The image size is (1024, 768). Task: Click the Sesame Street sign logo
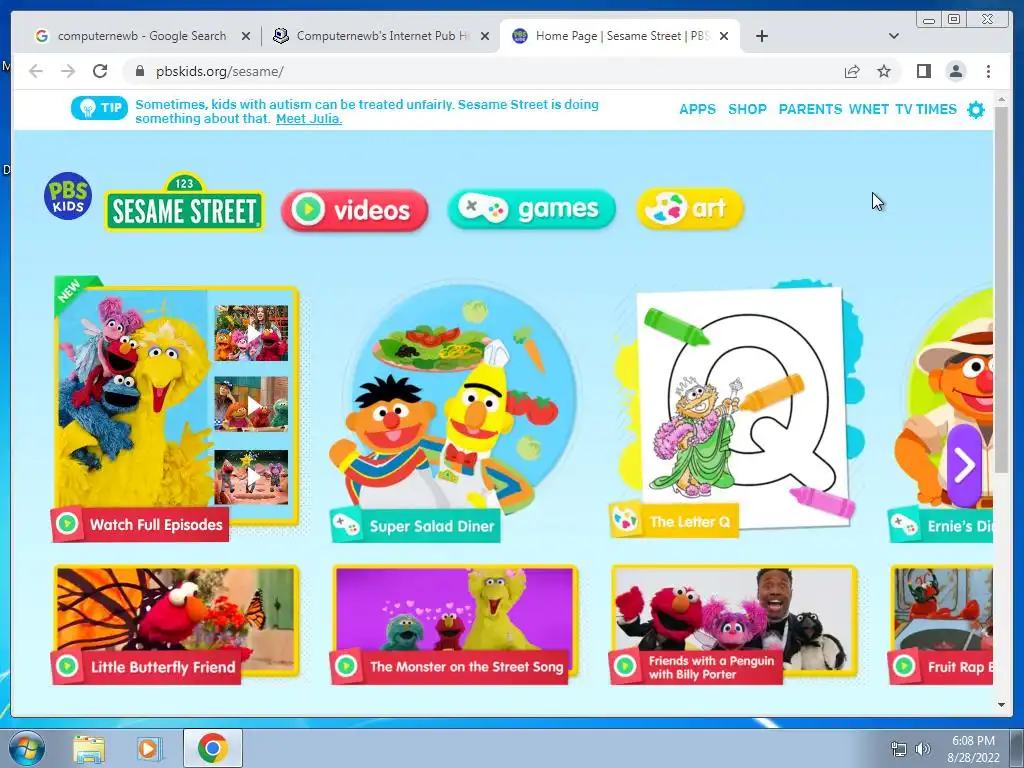(x=185, y=202)
